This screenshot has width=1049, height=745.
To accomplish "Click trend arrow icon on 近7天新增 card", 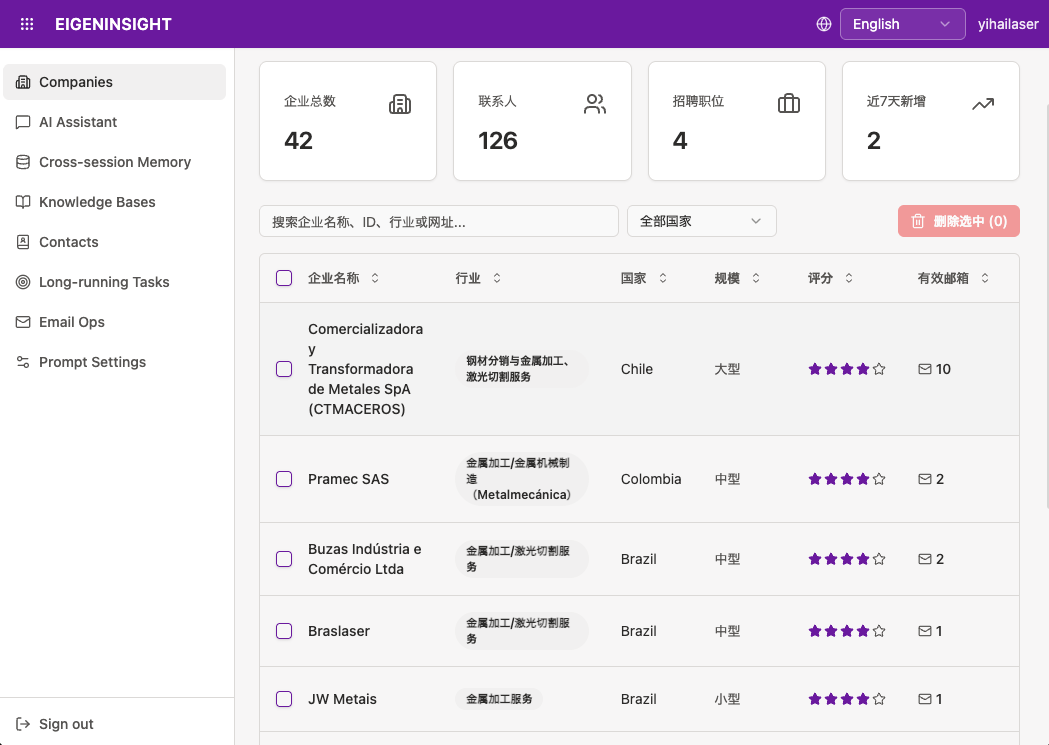I will click(983, 104).
